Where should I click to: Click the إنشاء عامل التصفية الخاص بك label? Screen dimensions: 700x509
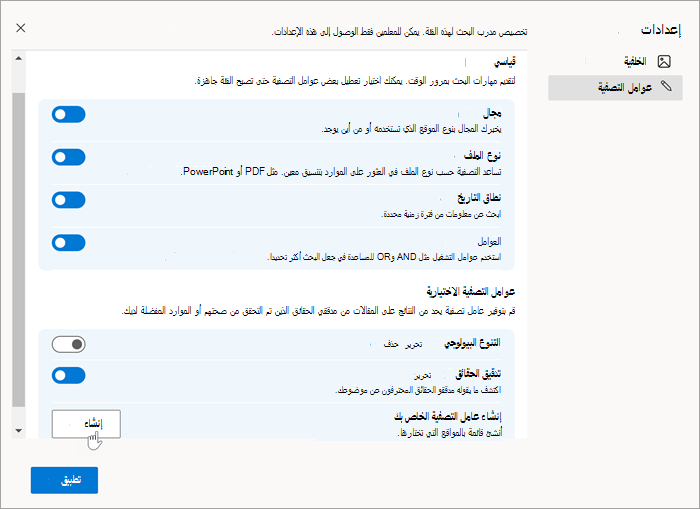click(448, 417)
